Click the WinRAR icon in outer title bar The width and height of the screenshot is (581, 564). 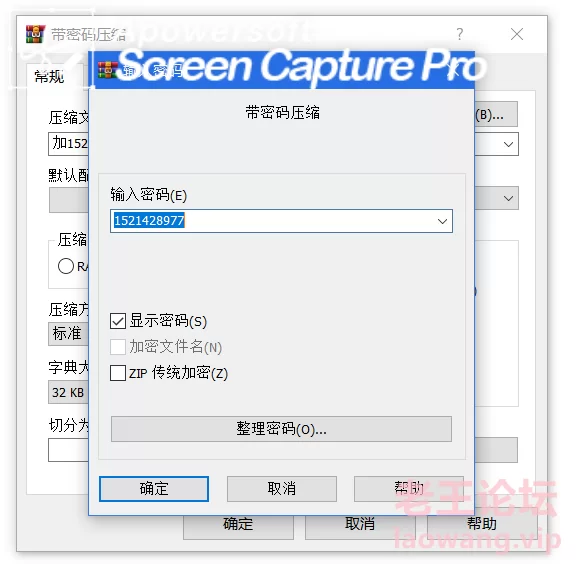(36, 34)
